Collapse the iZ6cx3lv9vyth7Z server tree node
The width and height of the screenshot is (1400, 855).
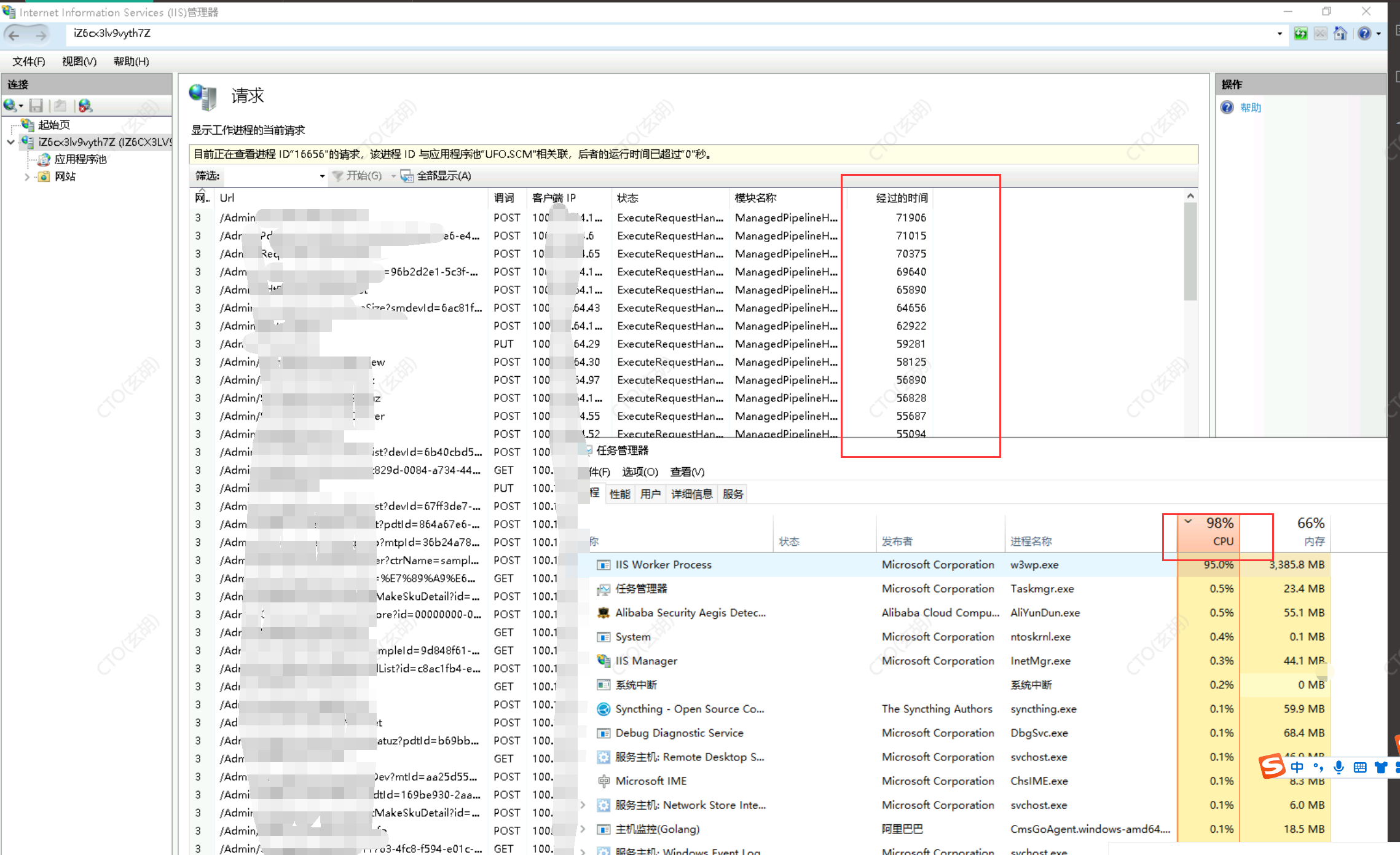(x=10, y=142)
